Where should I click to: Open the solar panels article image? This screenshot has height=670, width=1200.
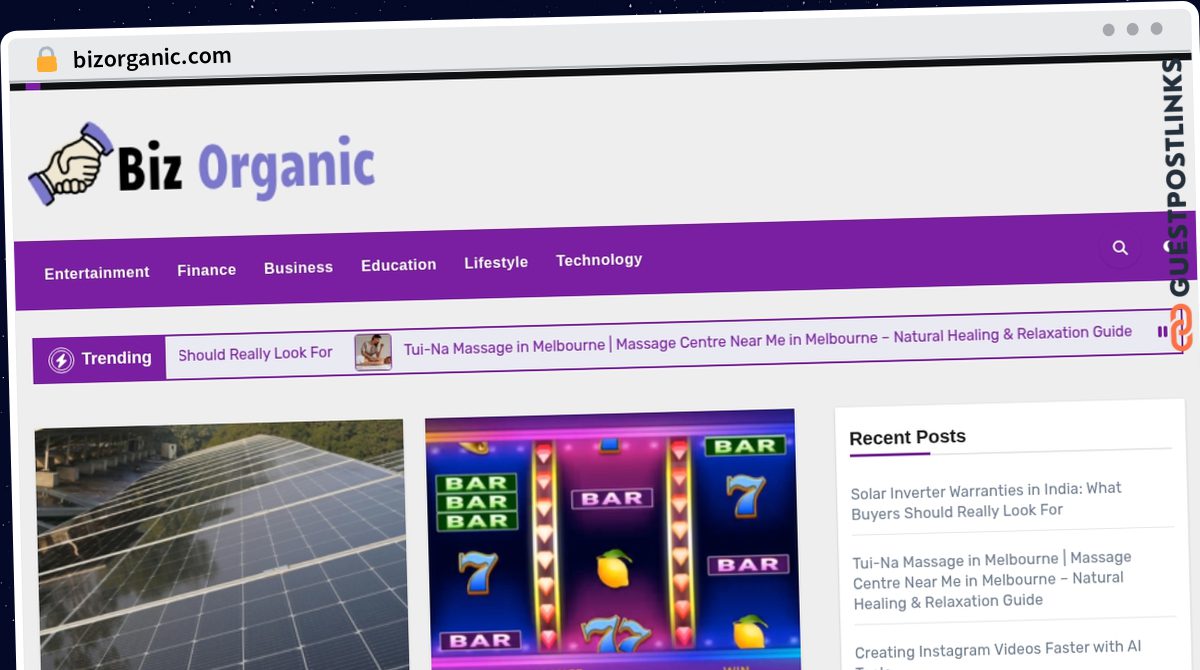tap(222, 545)
